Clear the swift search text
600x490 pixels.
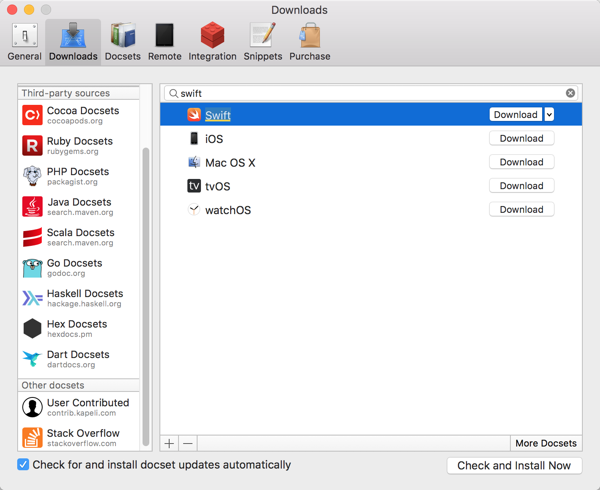pyautogui.click(x=570, y=93)
